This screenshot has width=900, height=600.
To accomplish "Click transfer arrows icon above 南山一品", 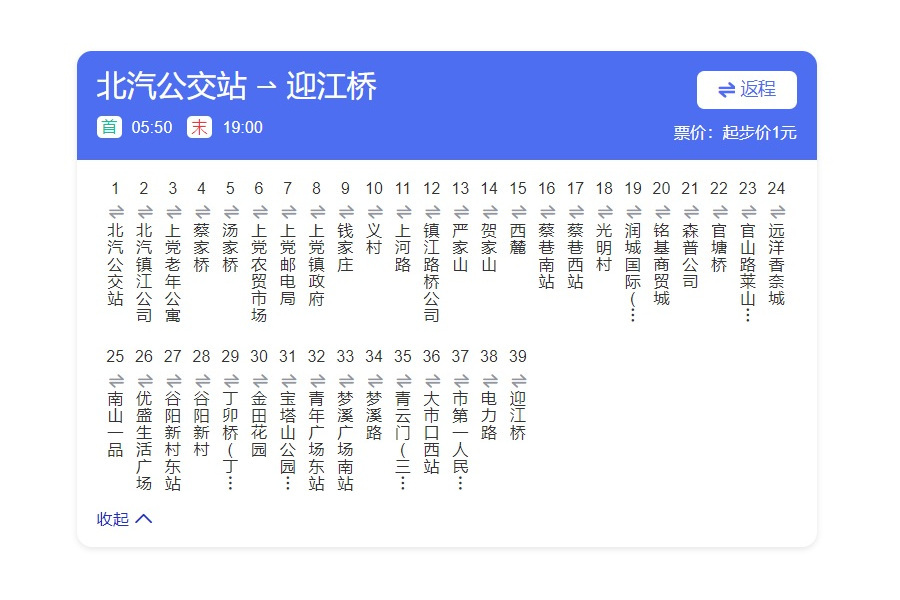I will coord(117,381).
